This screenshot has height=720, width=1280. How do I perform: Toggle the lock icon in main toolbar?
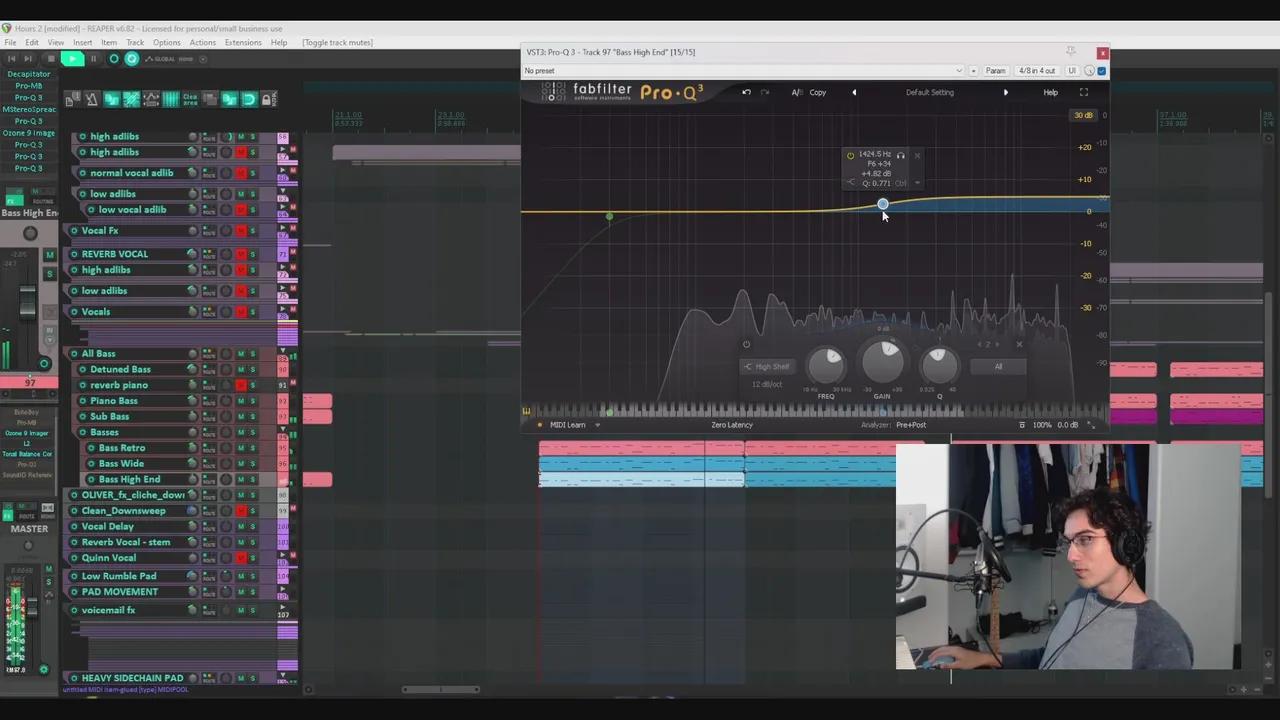coord(267,99)
